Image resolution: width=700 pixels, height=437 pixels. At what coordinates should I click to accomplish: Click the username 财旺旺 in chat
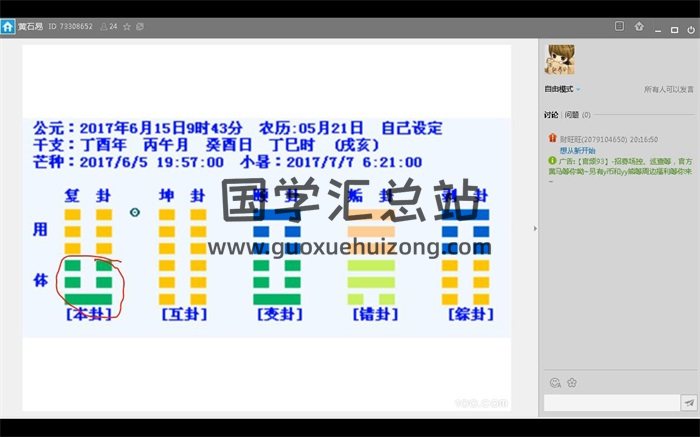point(571,140)
